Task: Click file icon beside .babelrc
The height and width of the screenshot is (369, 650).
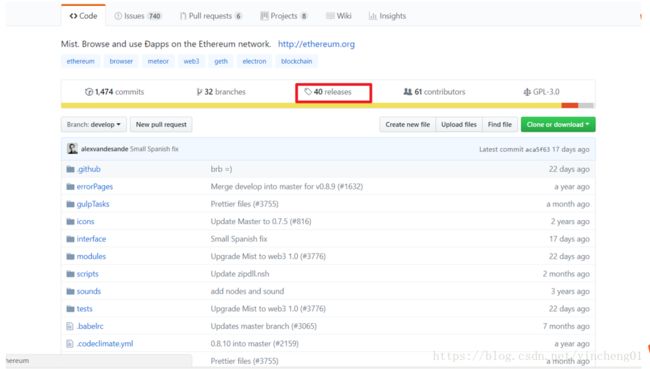Action: [70, 326]
